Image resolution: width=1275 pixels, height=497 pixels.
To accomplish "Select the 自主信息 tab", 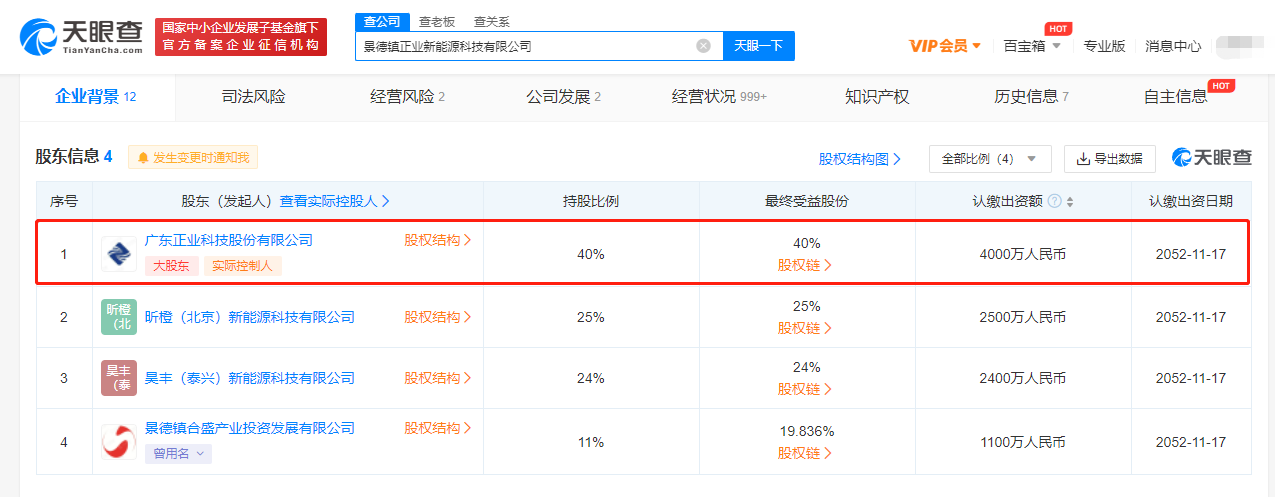I will [x=1176, y=97].
